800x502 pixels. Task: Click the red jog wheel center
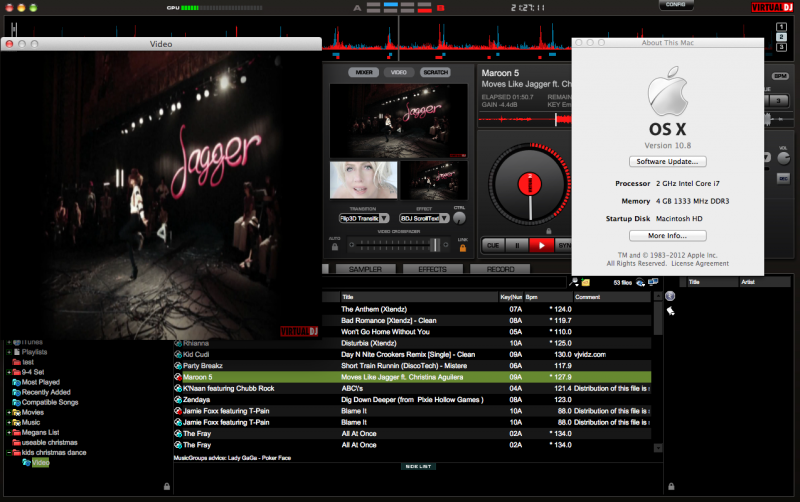coord(530,184)
